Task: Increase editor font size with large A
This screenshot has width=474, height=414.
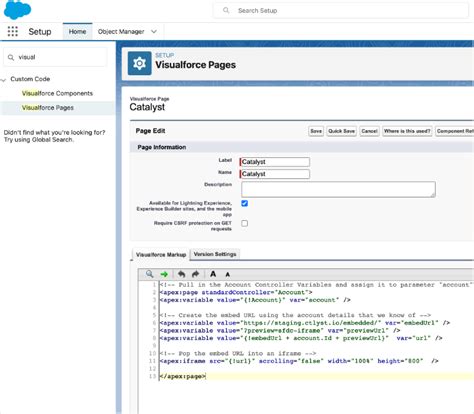Action: point(213,274)
